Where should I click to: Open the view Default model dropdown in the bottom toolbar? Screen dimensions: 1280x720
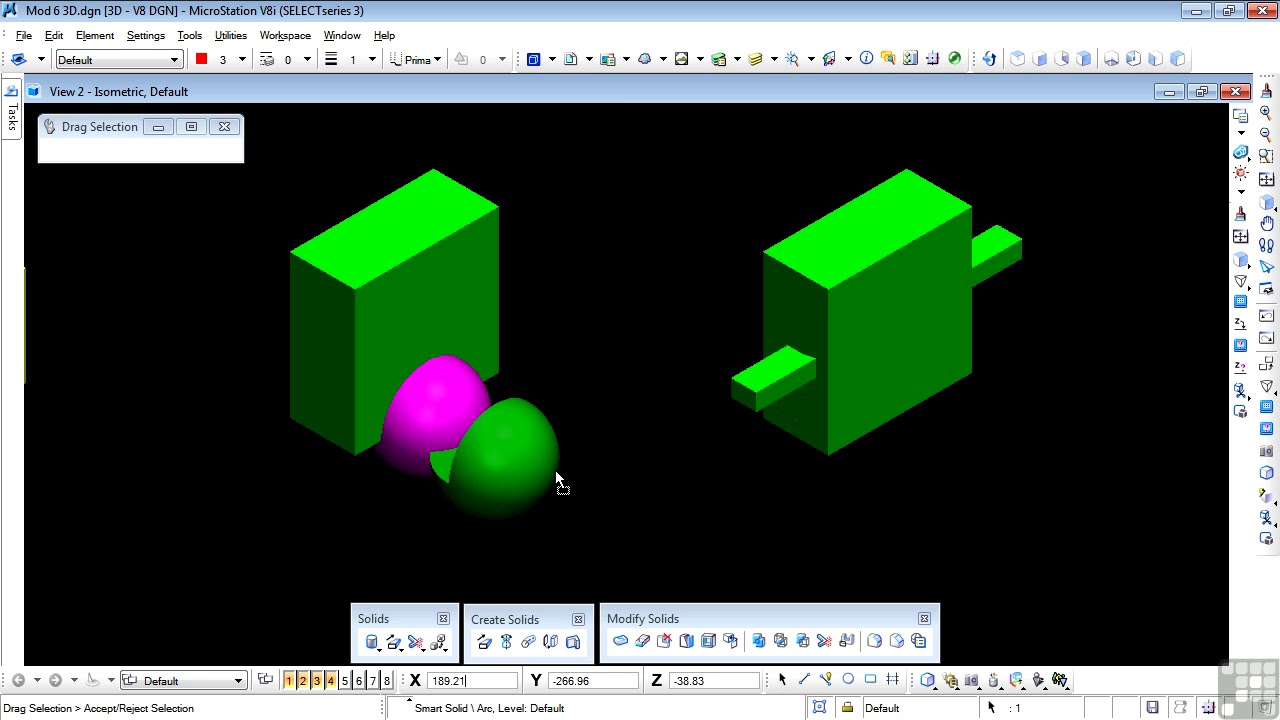pyautogui.click(x=183, y=681)
